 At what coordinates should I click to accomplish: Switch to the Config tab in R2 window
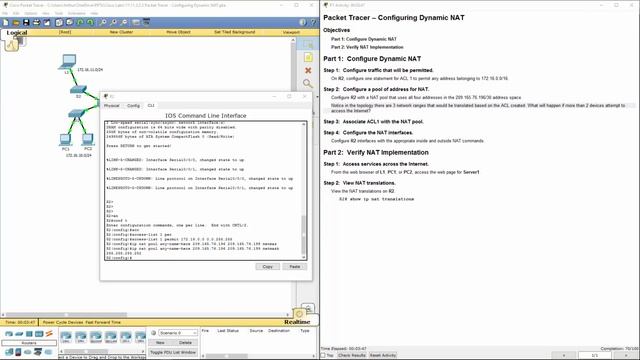(x=133, y=106)
